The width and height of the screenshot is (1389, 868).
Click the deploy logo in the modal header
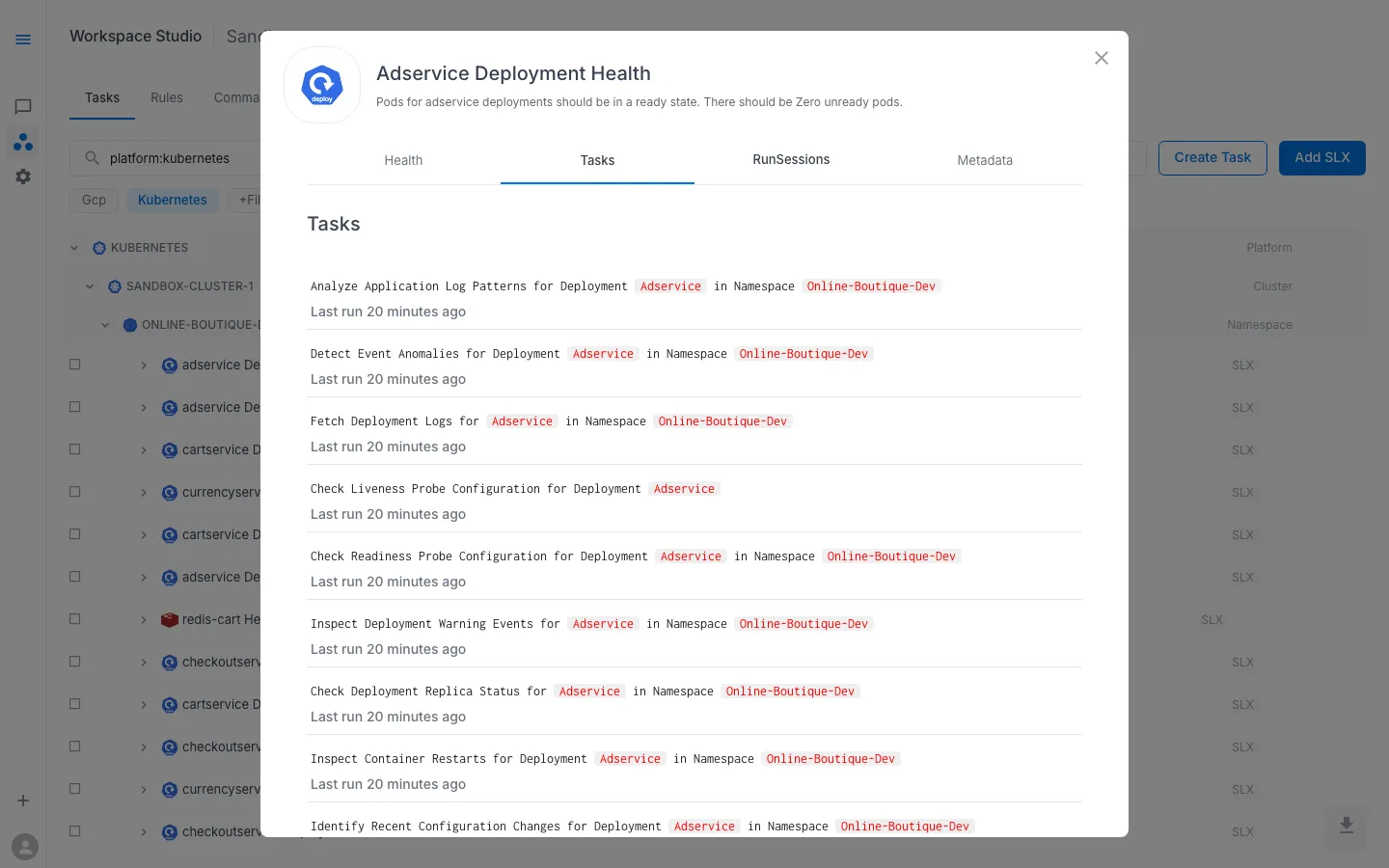coord(322,85)
